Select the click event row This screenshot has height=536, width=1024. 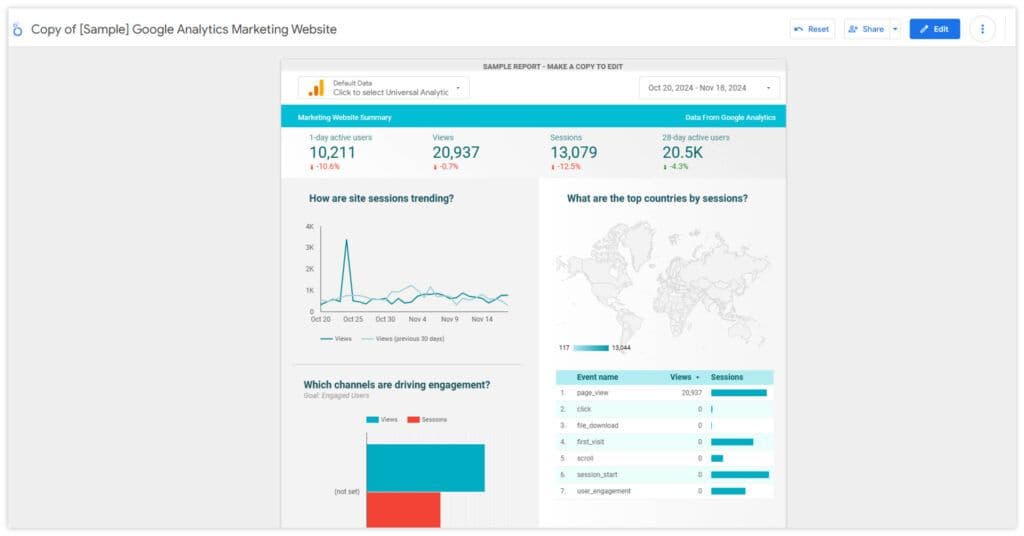point(664,409)
